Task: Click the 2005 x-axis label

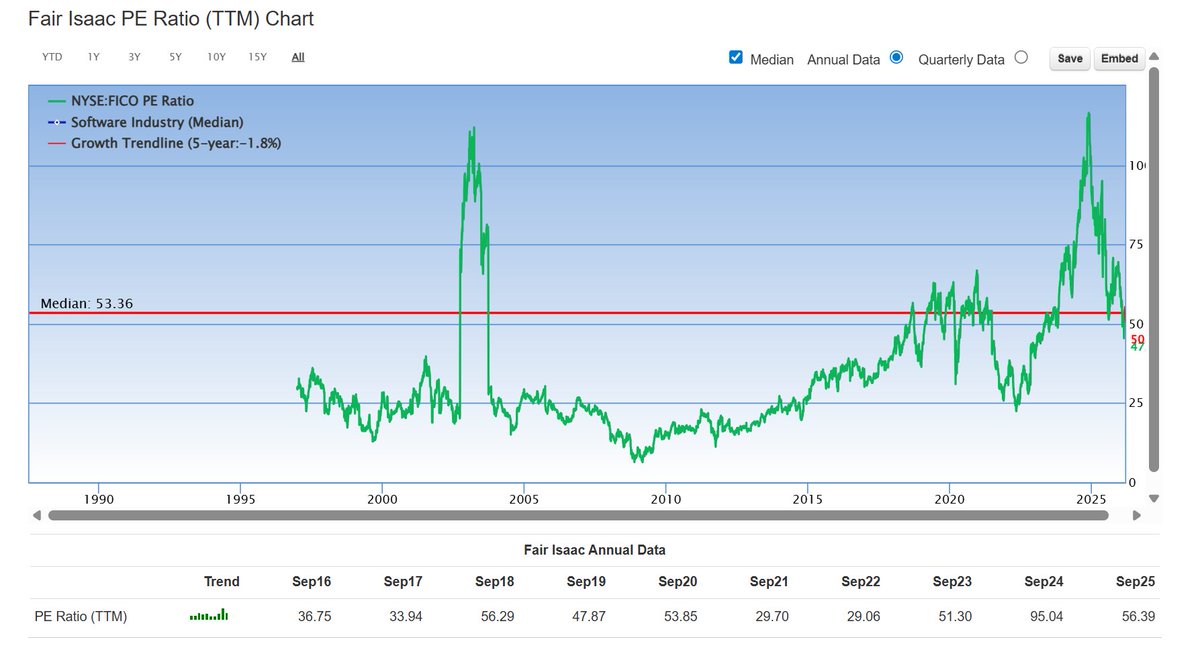Action: [524, 498]
